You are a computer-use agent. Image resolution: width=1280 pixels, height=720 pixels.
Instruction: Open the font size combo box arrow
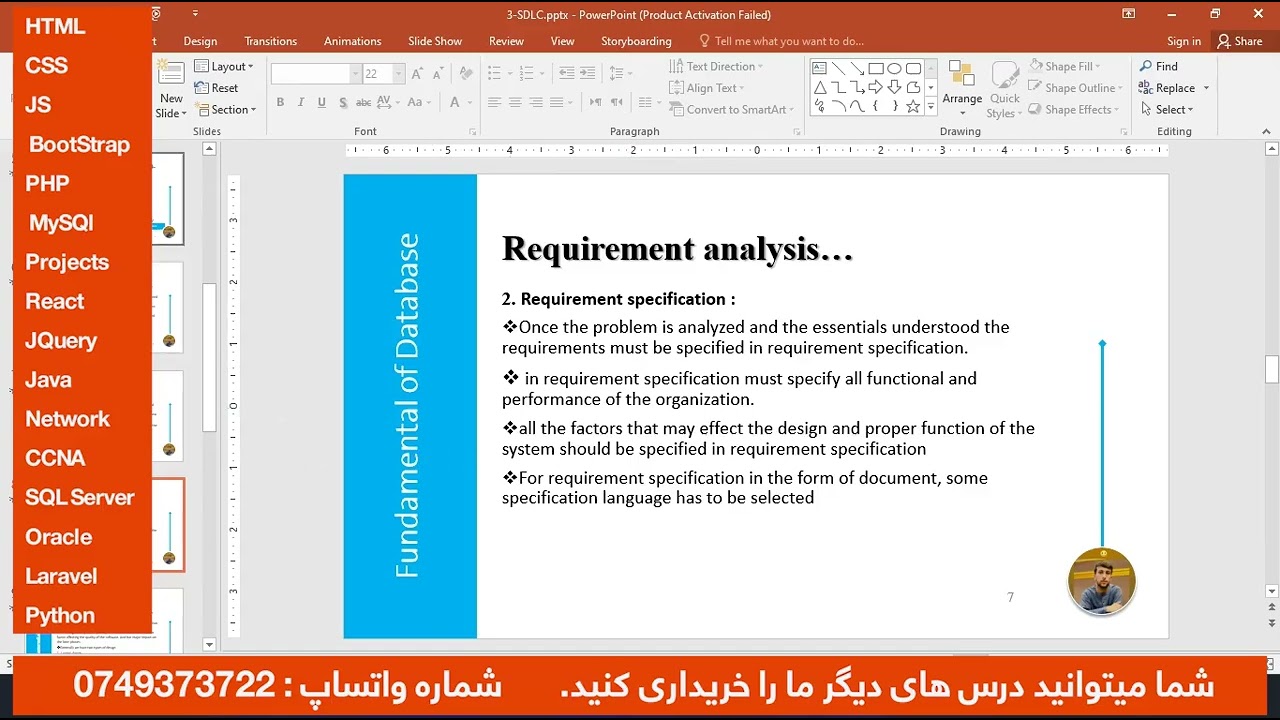pyautogui.click(x=398, y=74)
